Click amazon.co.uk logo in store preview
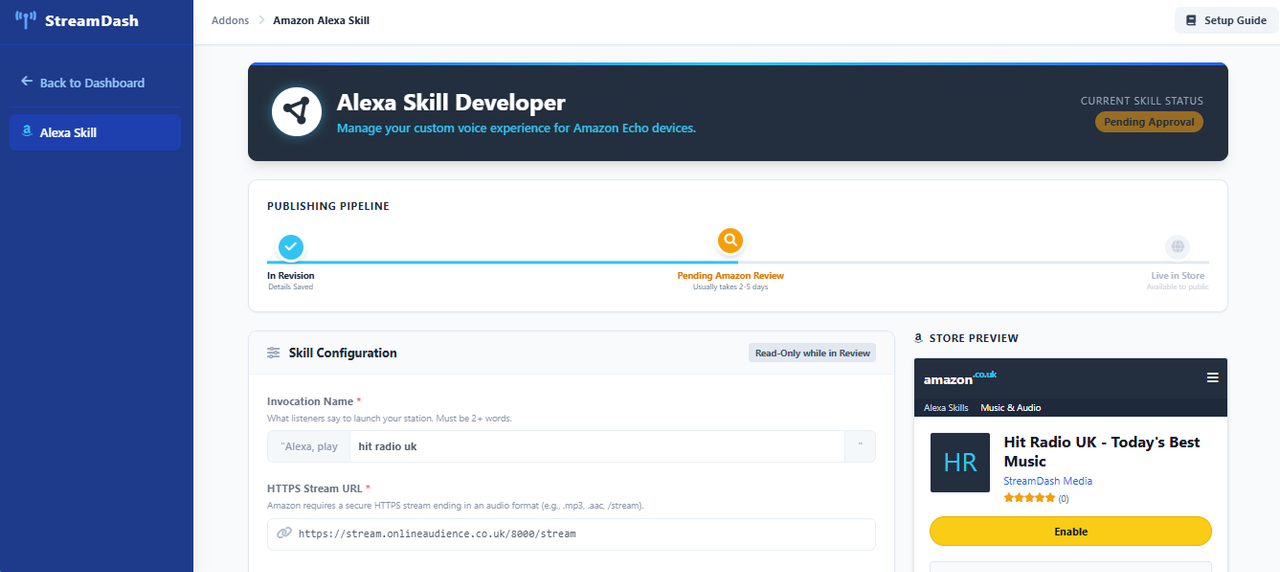The height and width of the screenshot is (572, 1280). click(960, 378)
